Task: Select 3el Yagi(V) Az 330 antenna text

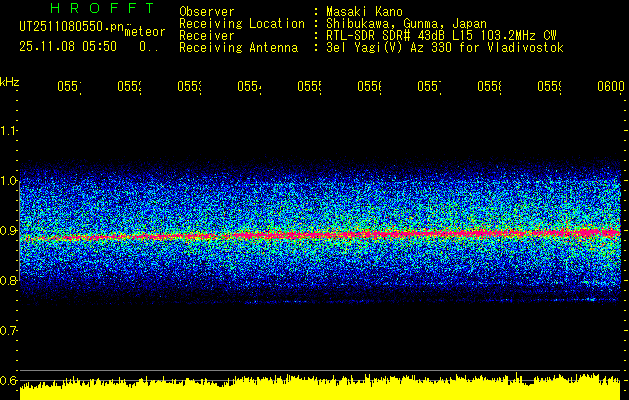Action: point(445,48)
